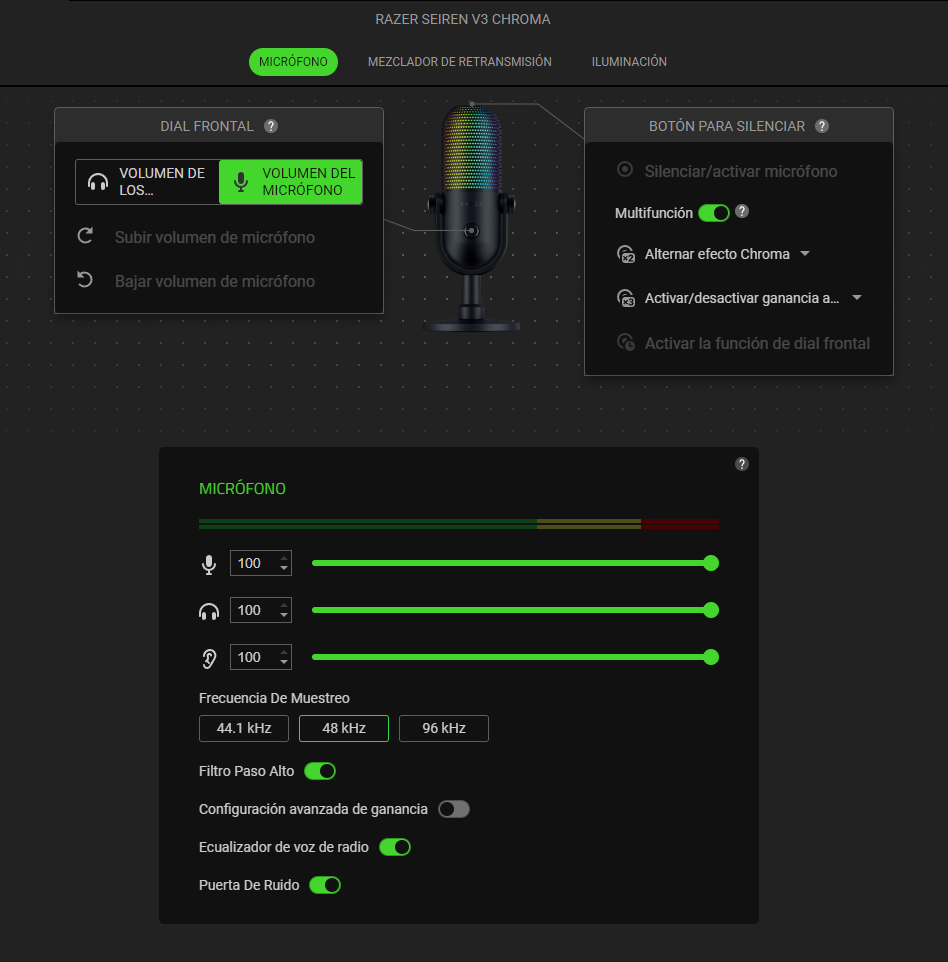This screenshot has width=948, height=962.
Task: Click Bajar volumen de micrófono text
Action: point(215,282)
